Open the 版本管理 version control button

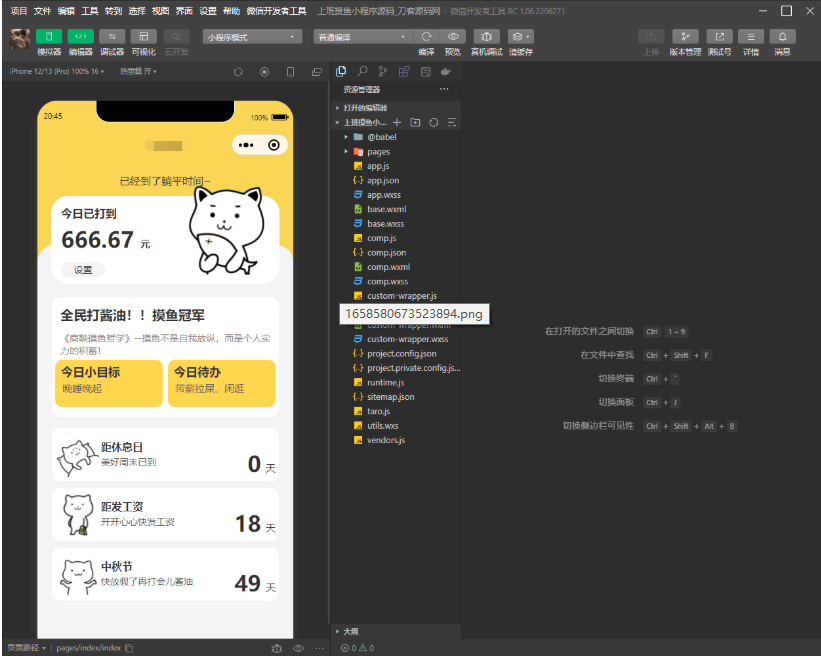[x=685, y=36]
